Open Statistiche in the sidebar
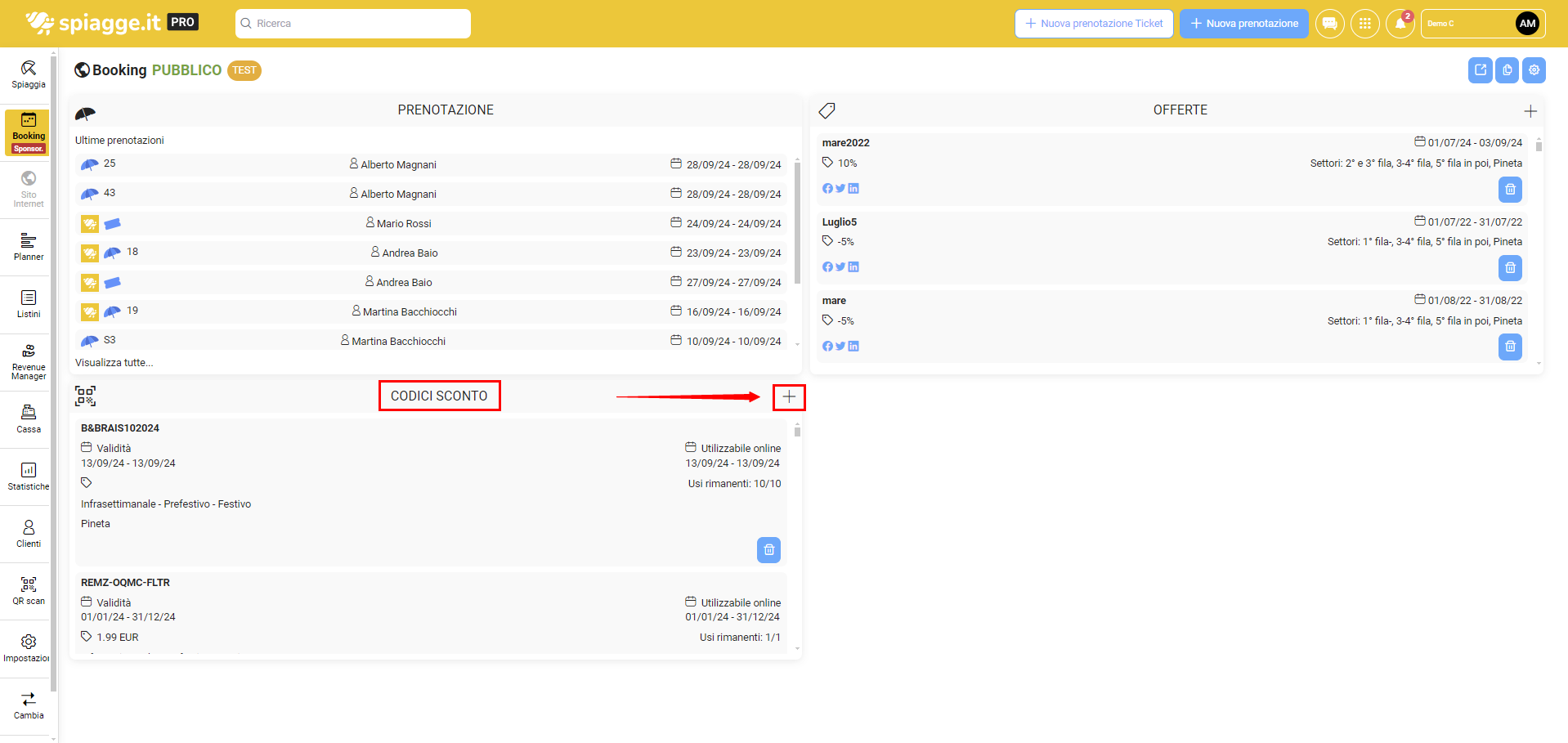The image size is (1568, 743). click(x=29, y=477)
